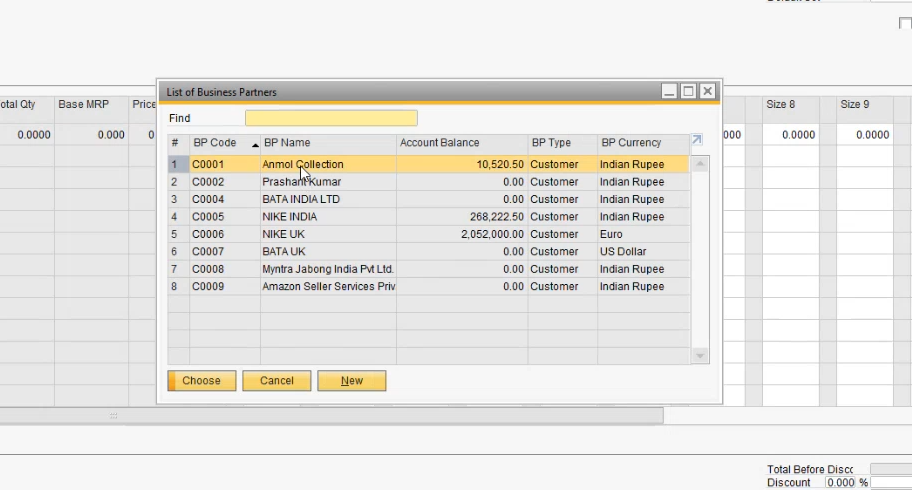Viewport: 912px width, 490px height.
Task: Click the horizontal scrollbar below the grid
Action: click(330, 415)
